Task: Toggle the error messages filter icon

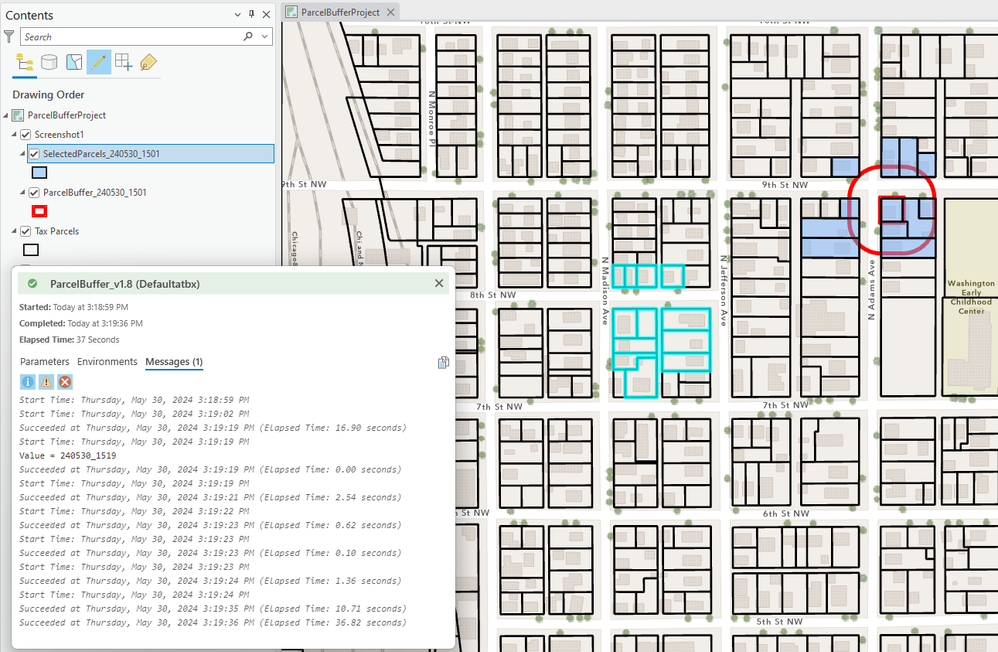Action: click(64, 381)
